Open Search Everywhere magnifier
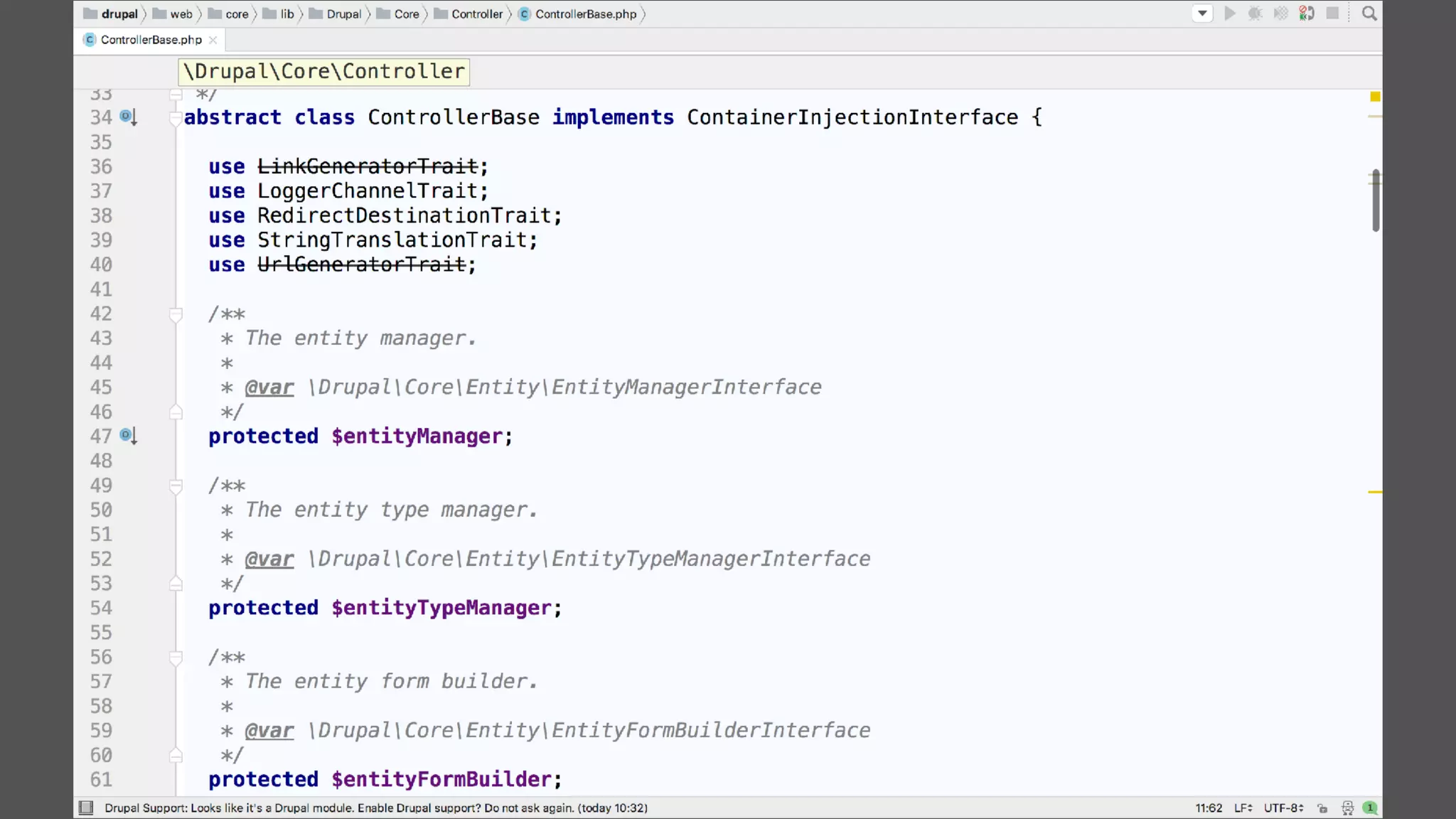This screenshot has height=819, width=1456. [1369, 14]
